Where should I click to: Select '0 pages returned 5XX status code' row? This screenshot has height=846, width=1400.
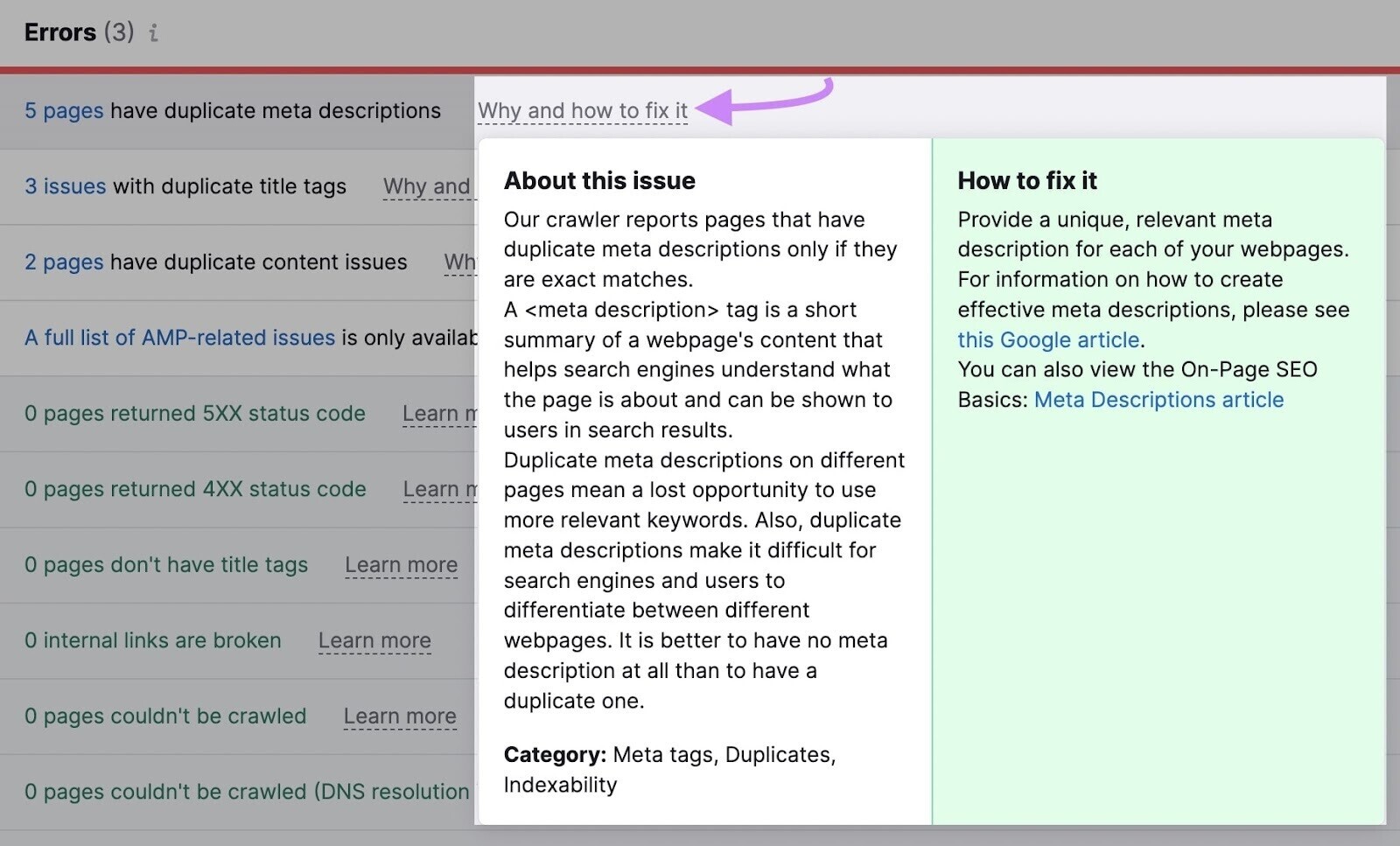coord(194,414)
